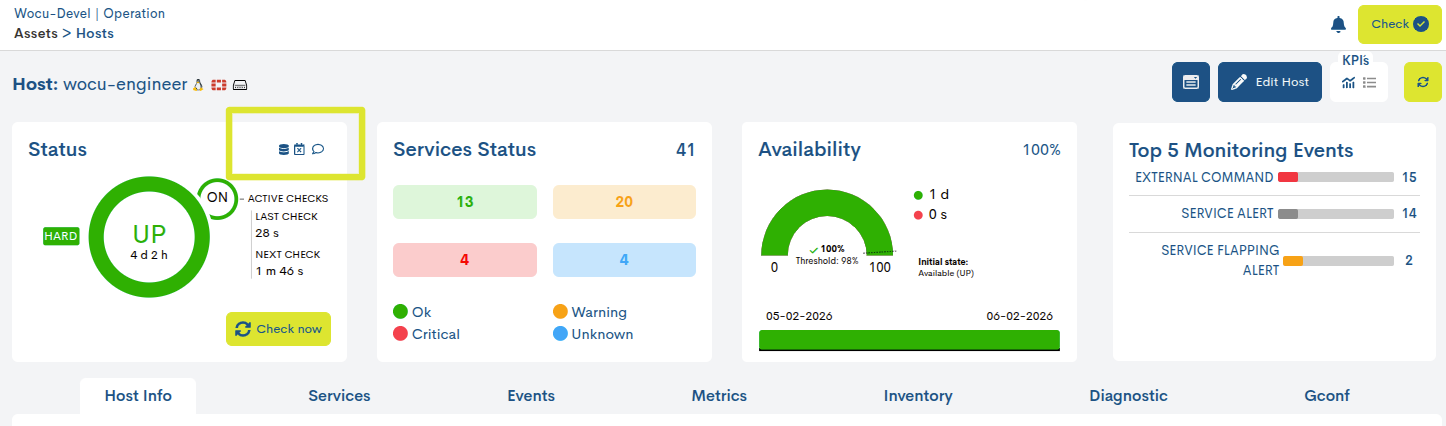Open the Services tab
1446x426 pixels.
[x=339, y=396]
